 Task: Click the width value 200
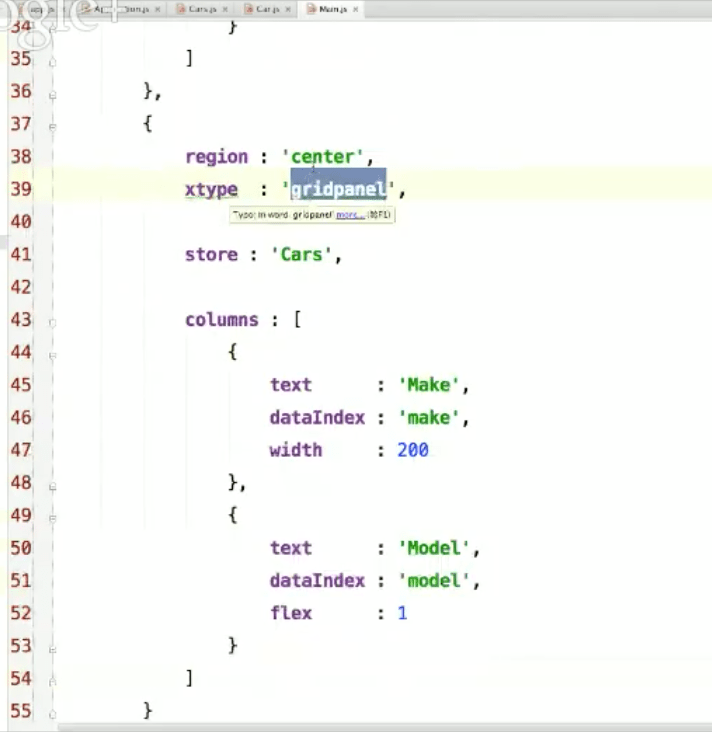[x=413, y=450]
